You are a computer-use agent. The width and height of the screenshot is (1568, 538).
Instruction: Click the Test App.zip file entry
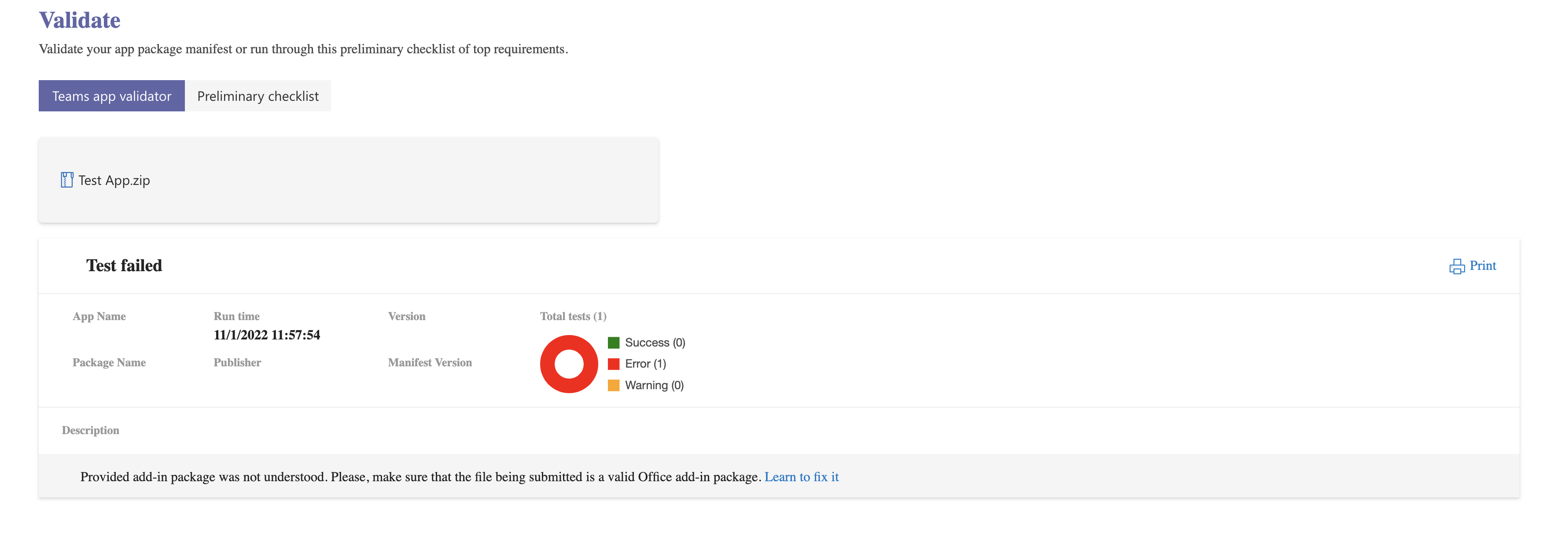click(114, 180)
